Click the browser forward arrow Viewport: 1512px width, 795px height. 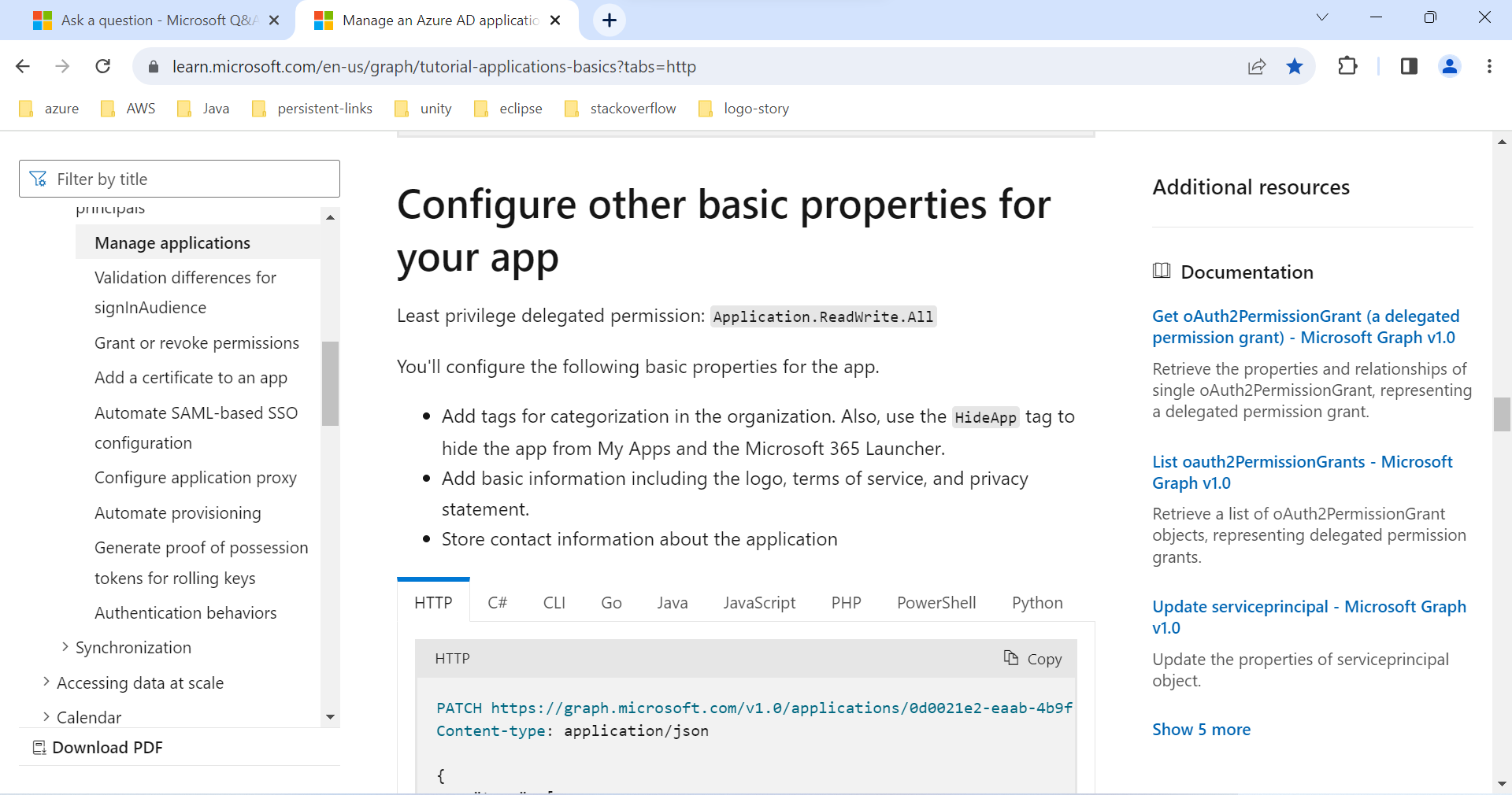62,66
